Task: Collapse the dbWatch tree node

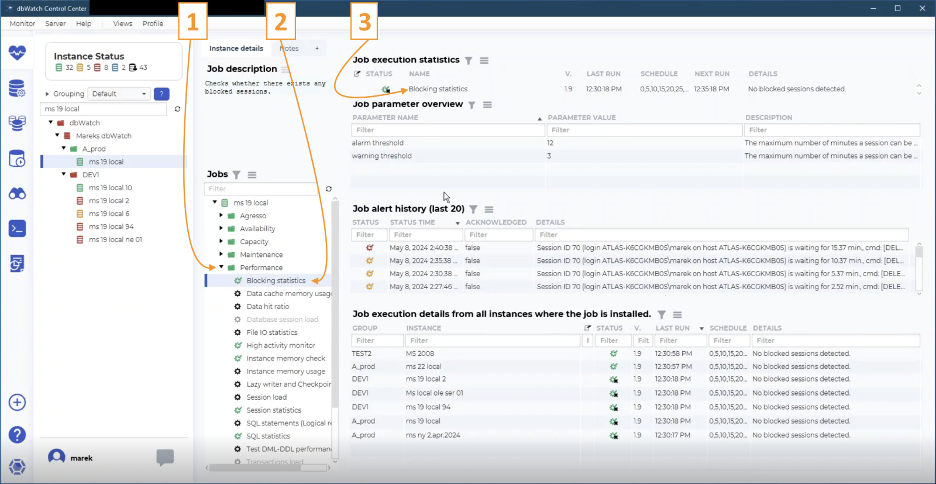Action: [x=50, y=123]
